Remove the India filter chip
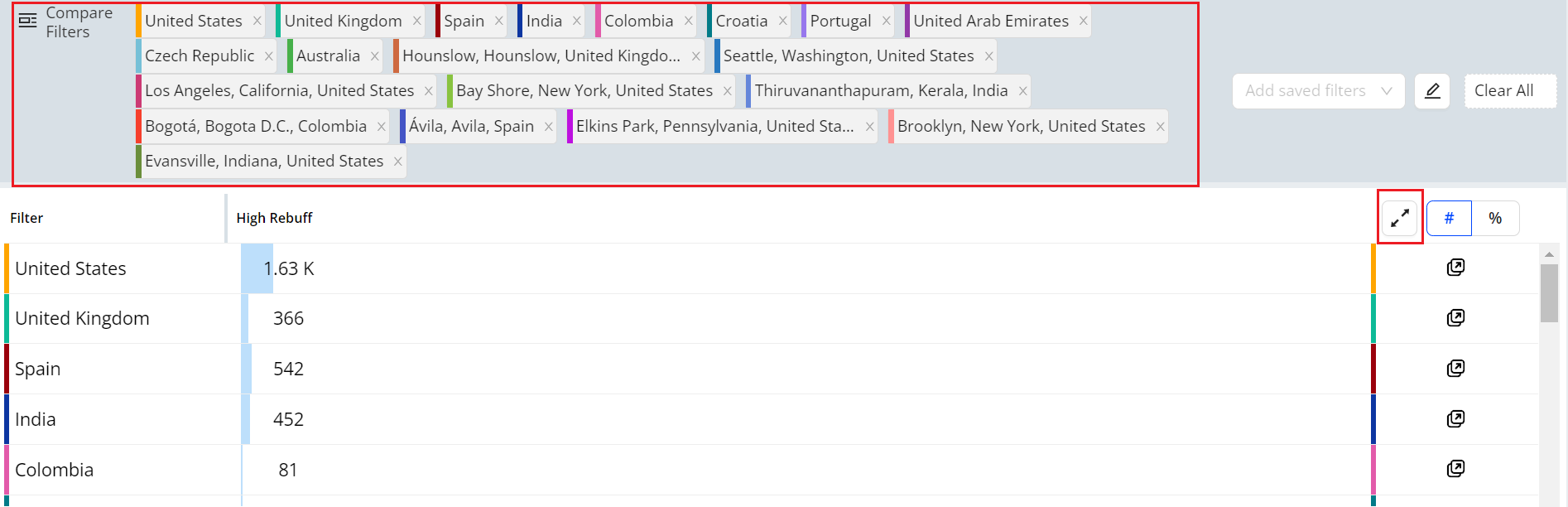This screenshot has height=507, width=1568. pos(577,22)
